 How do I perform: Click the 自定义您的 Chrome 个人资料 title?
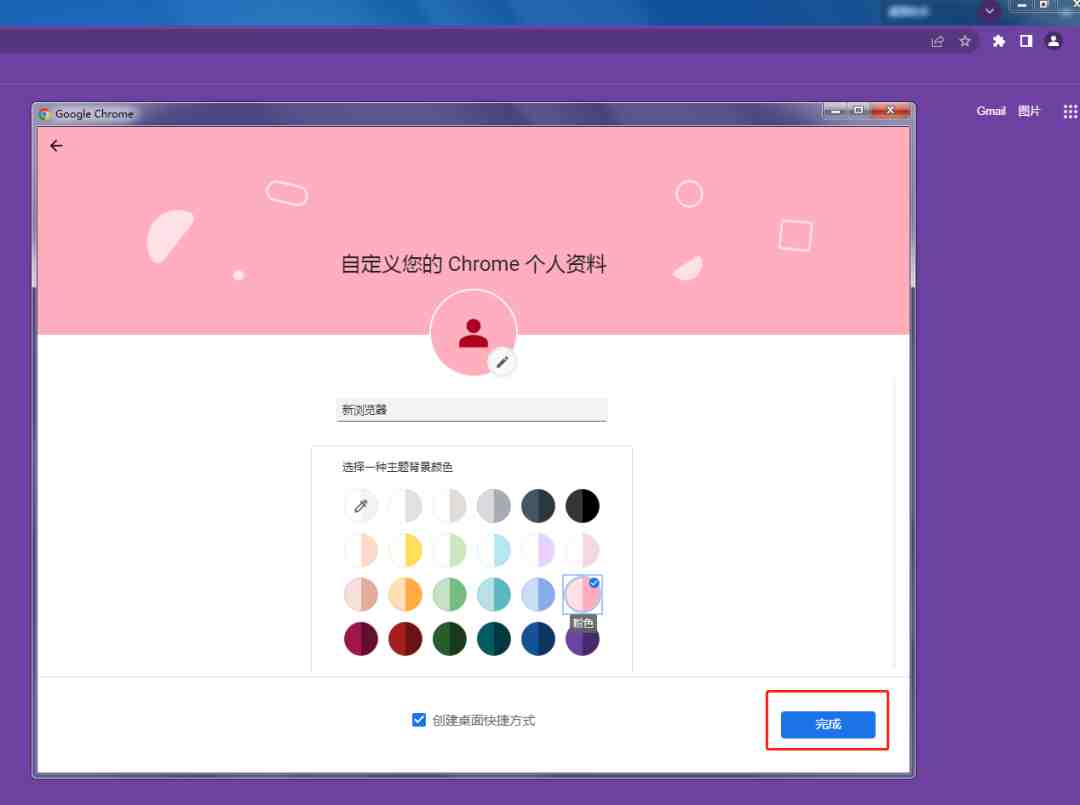pos(473,264)
